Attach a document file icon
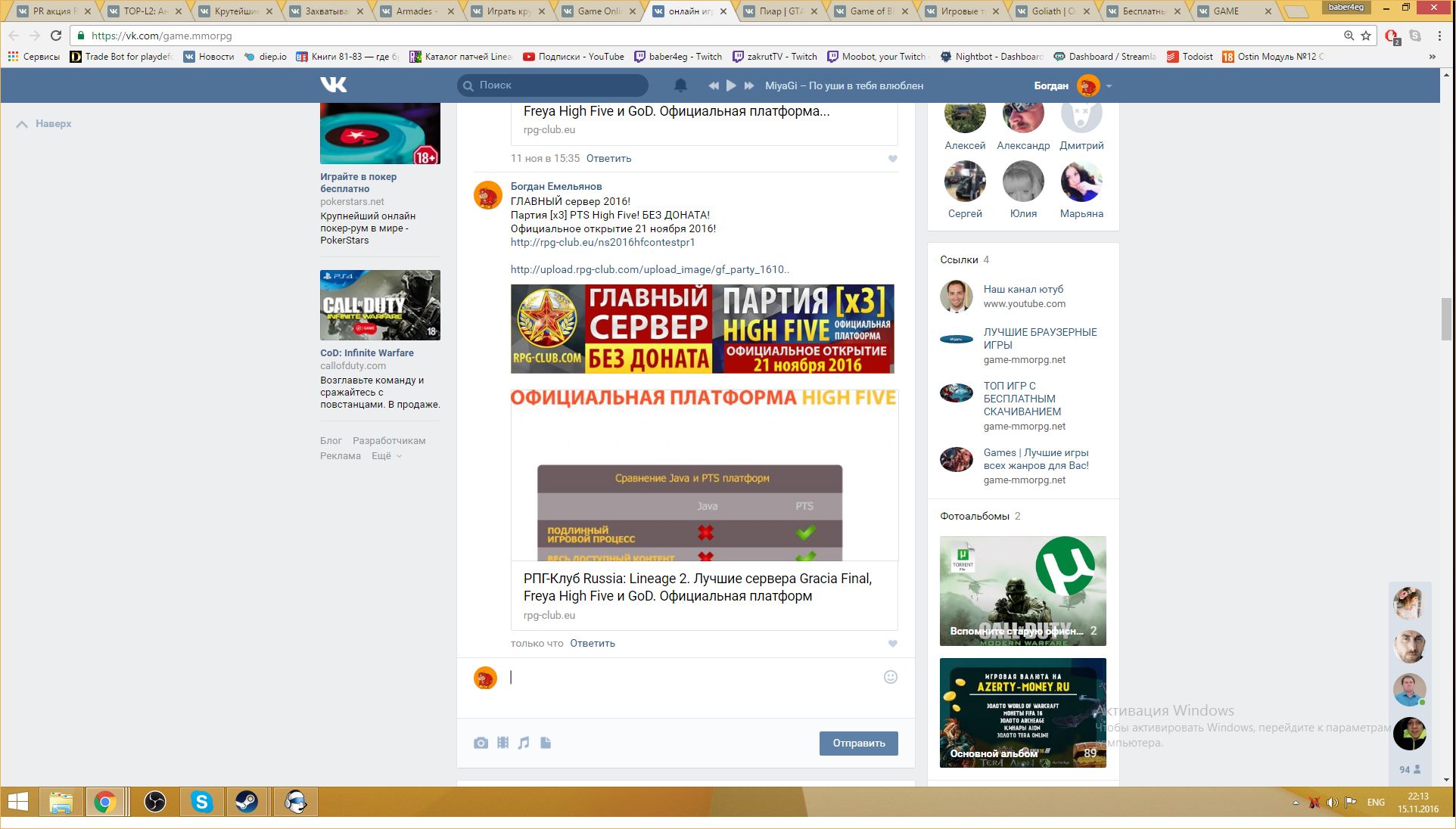The image size is (1456, 829). coord(546,743)
